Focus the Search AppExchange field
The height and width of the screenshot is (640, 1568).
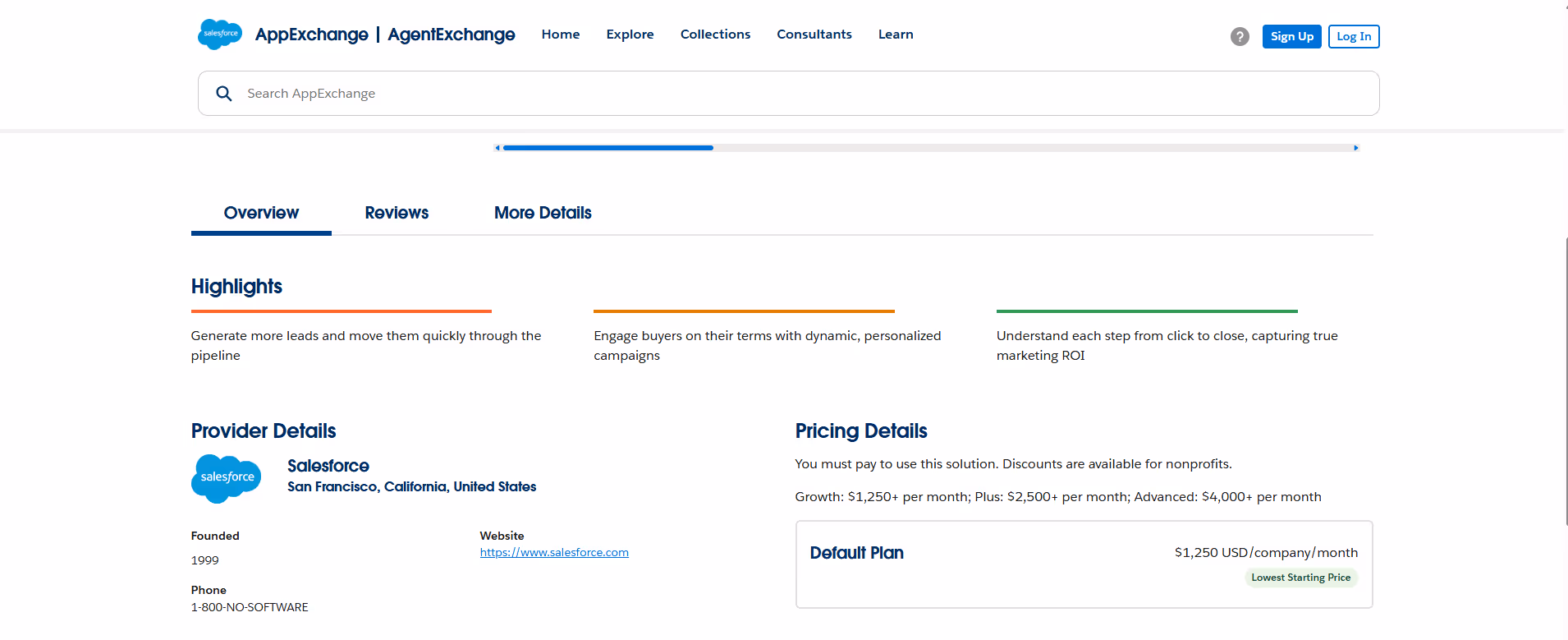[x=788, y=94]
